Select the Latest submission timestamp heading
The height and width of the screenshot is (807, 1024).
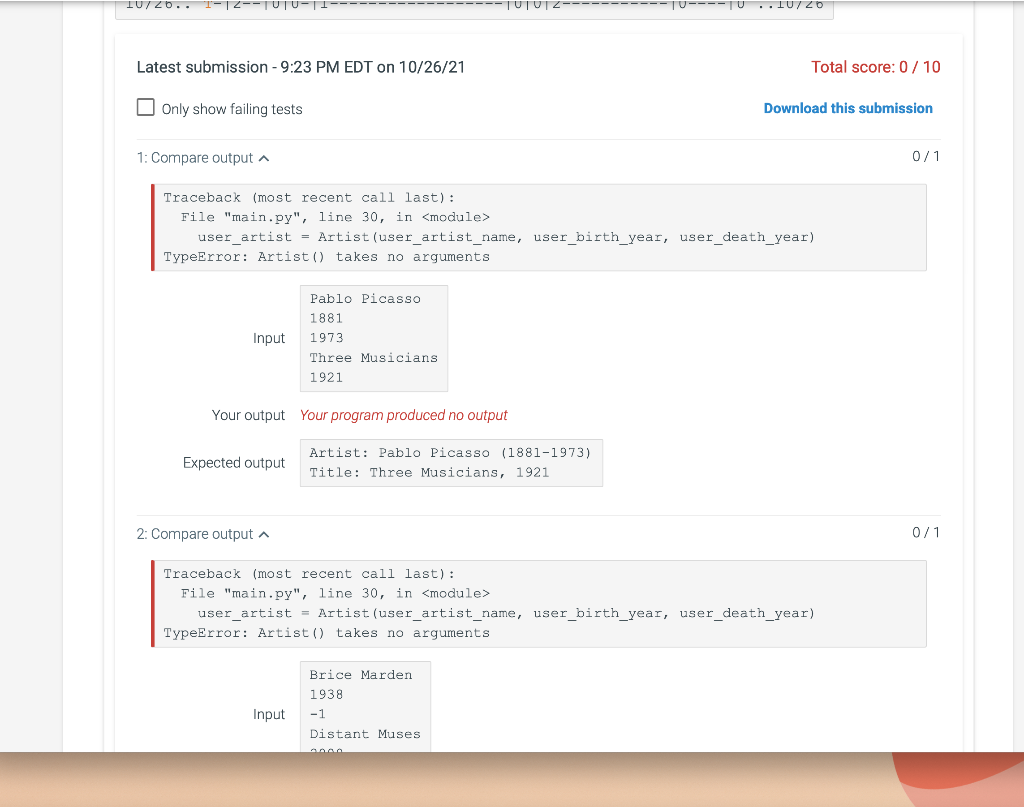coord(300,67)
